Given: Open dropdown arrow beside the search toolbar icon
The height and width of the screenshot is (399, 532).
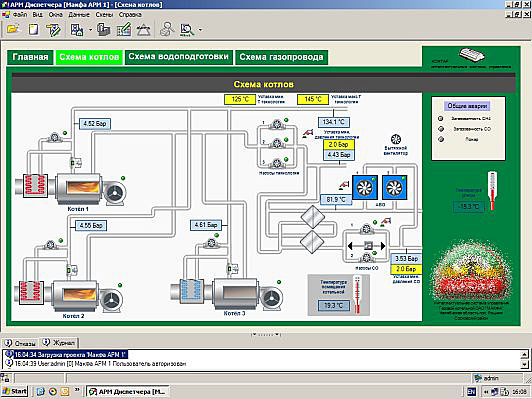Looking at the screenshot, I should 200,30.
